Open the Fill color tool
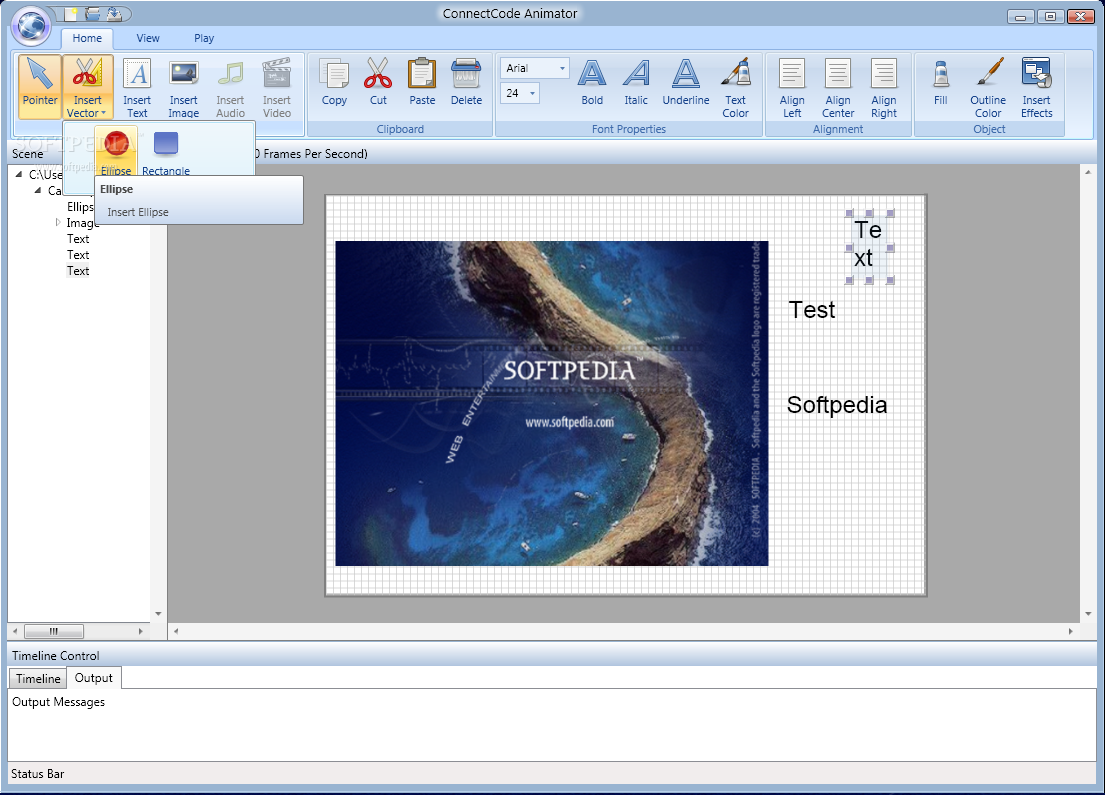The image size is (1105, 795). tap(941, 82)
